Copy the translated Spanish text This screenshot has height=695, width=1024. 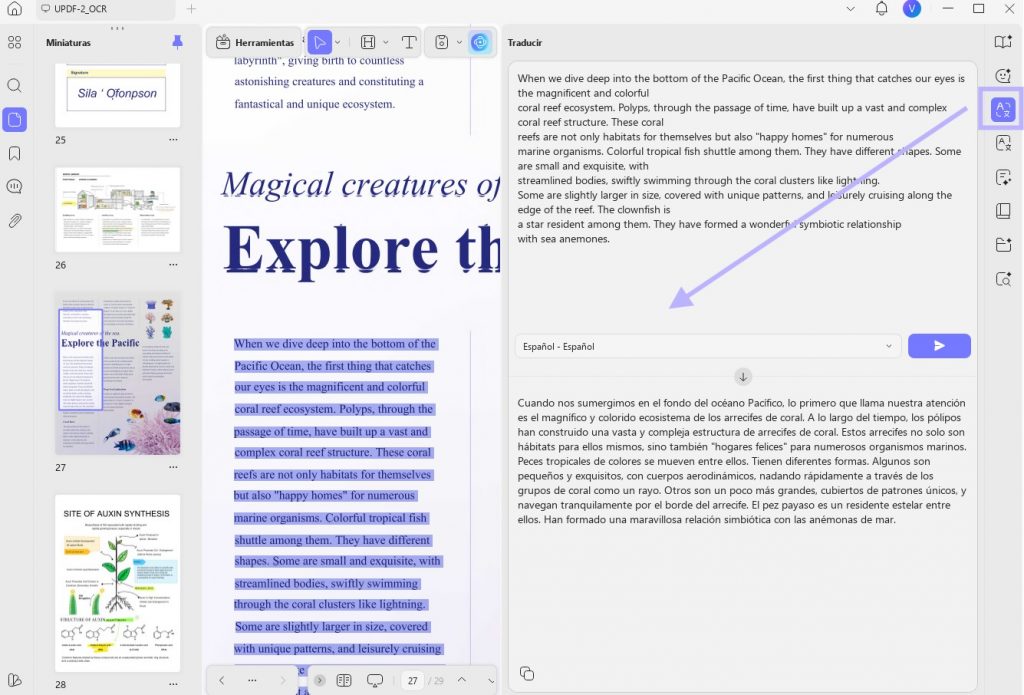(x=527, y=673)
